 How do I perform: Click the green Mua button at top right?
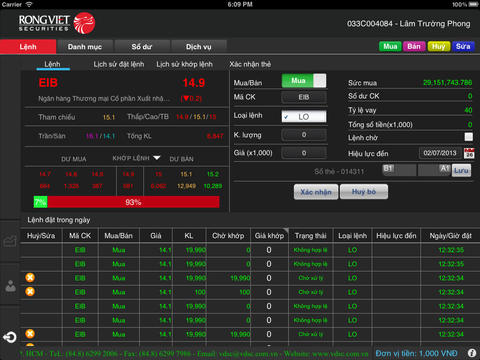(x=390, y=46)
